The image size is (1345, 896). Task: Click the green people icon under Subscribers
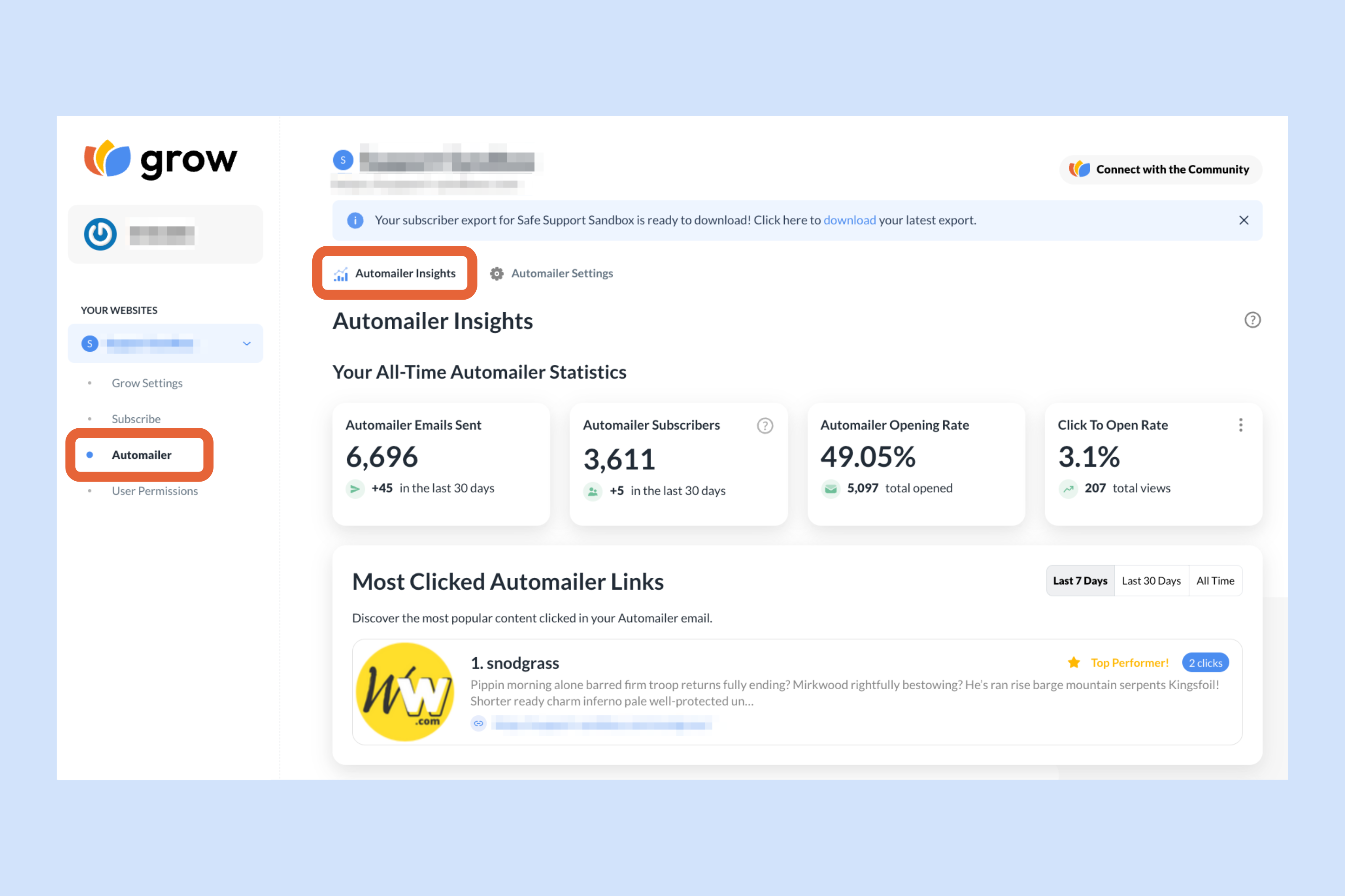(x=593, y=491)
